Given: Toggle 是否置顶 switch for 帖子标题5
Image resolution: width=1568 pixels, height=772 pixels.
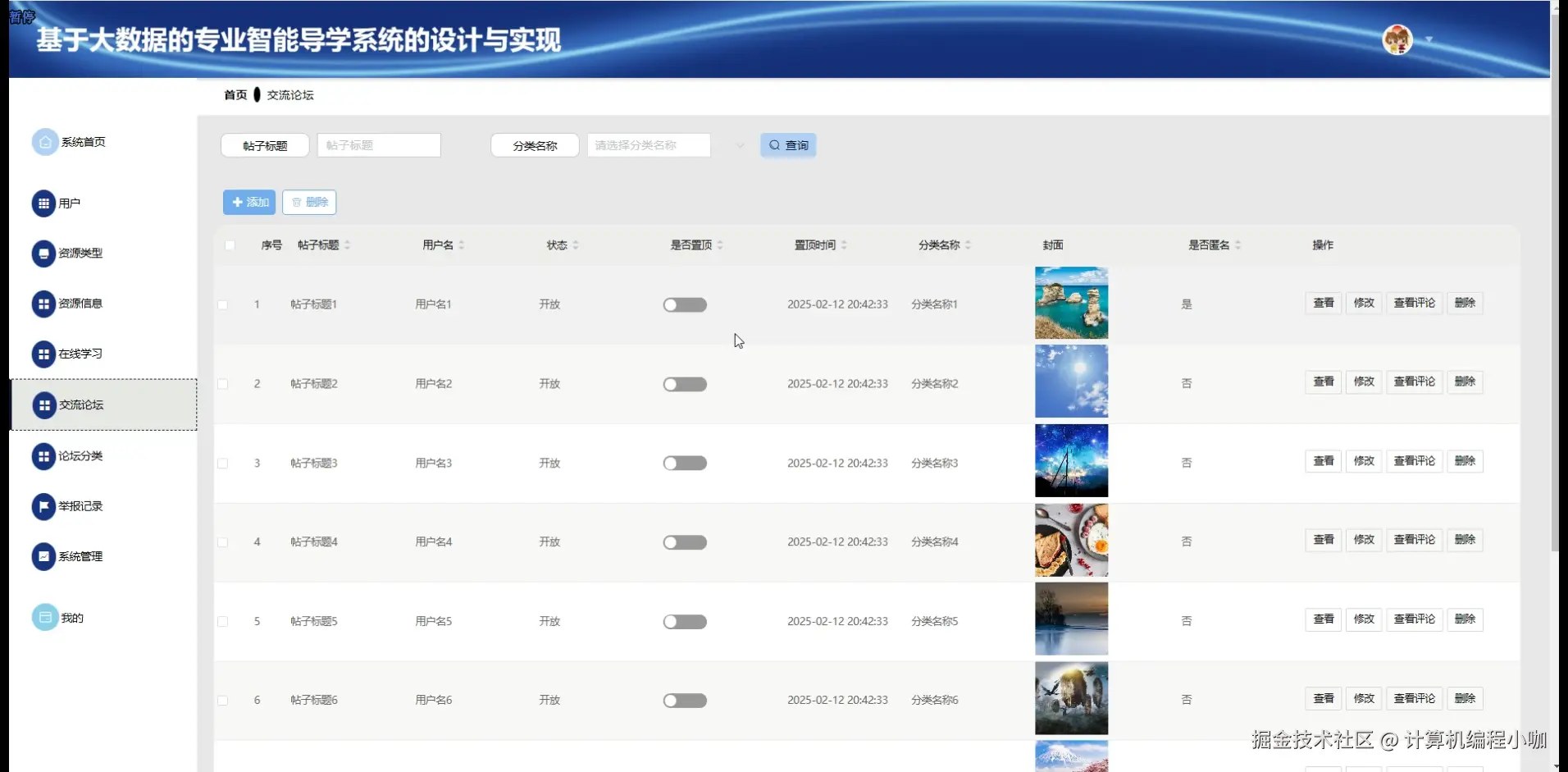Looking at the screenshot, I should coord(685,622).
